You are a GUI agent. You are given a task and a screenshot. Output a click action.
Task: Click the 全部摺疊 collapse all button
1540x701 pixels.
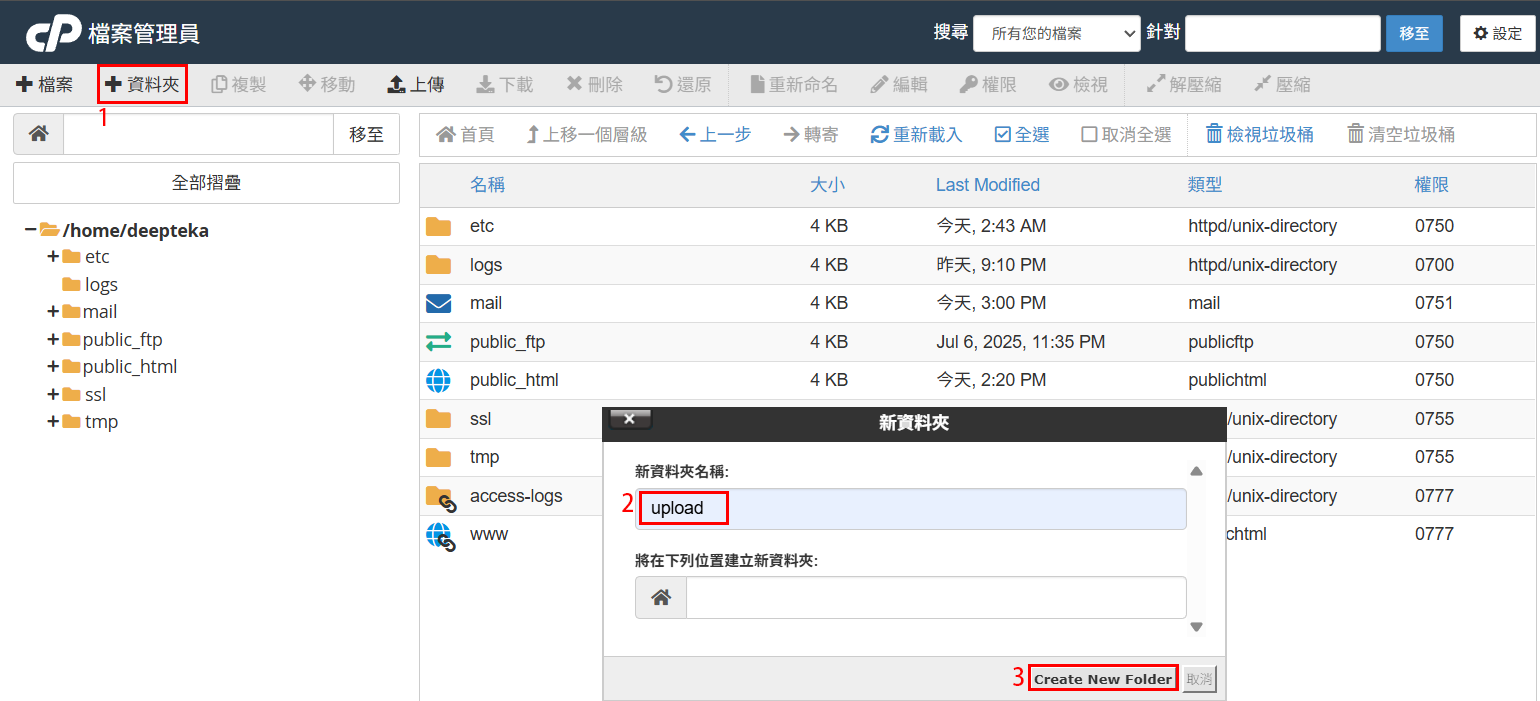click(206, 183)
